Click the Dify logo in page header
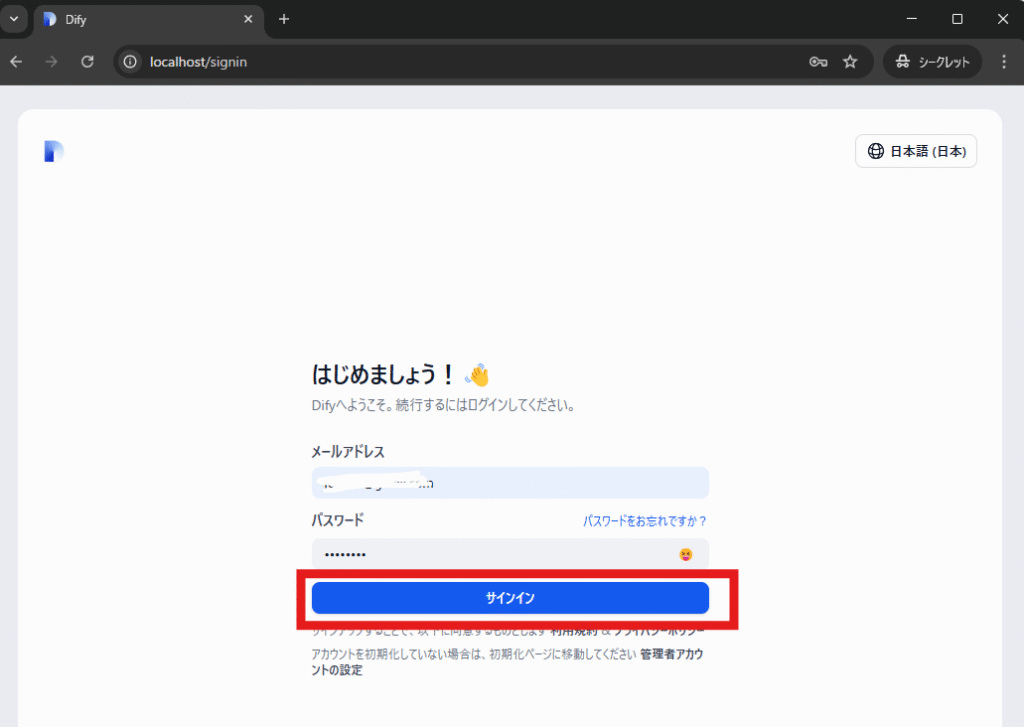Image resolution: width=1024 pixels, height=727 pixels. (x=54, y=151)
